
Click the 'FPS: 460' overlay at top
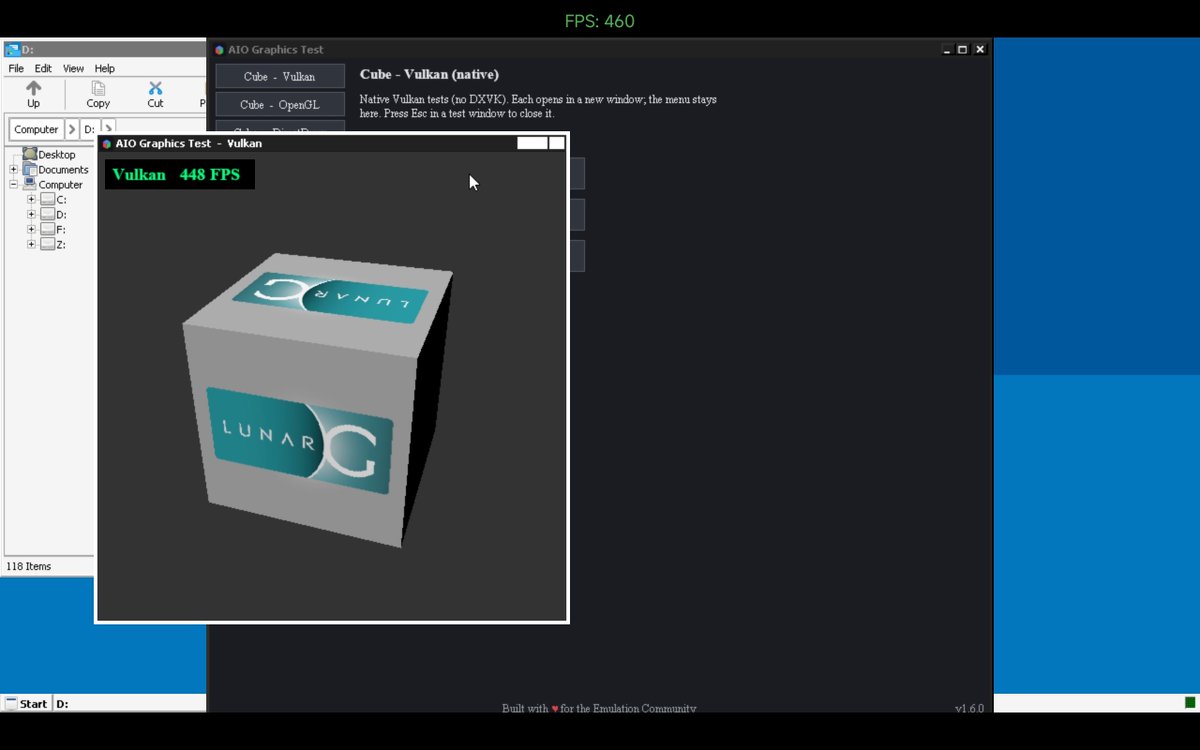point(600,21)
